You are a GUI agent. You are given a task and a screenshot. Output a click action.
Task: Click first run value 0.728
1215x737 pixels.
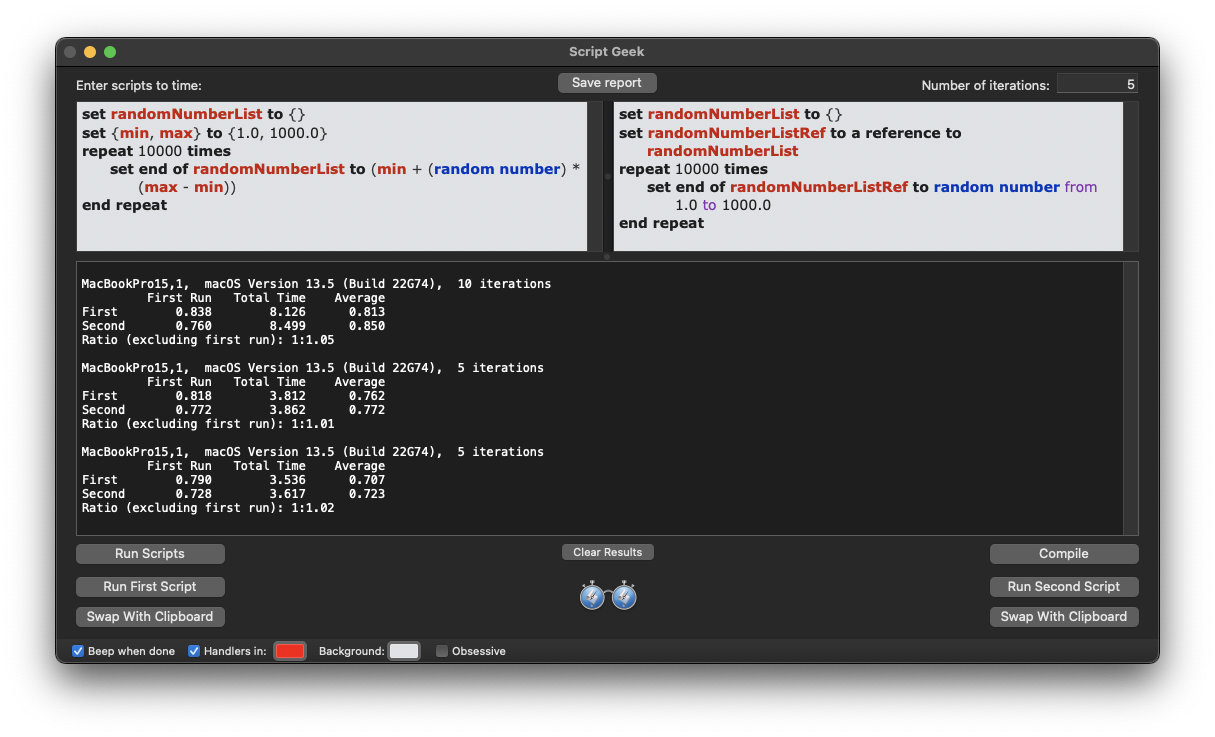[193, 494]
